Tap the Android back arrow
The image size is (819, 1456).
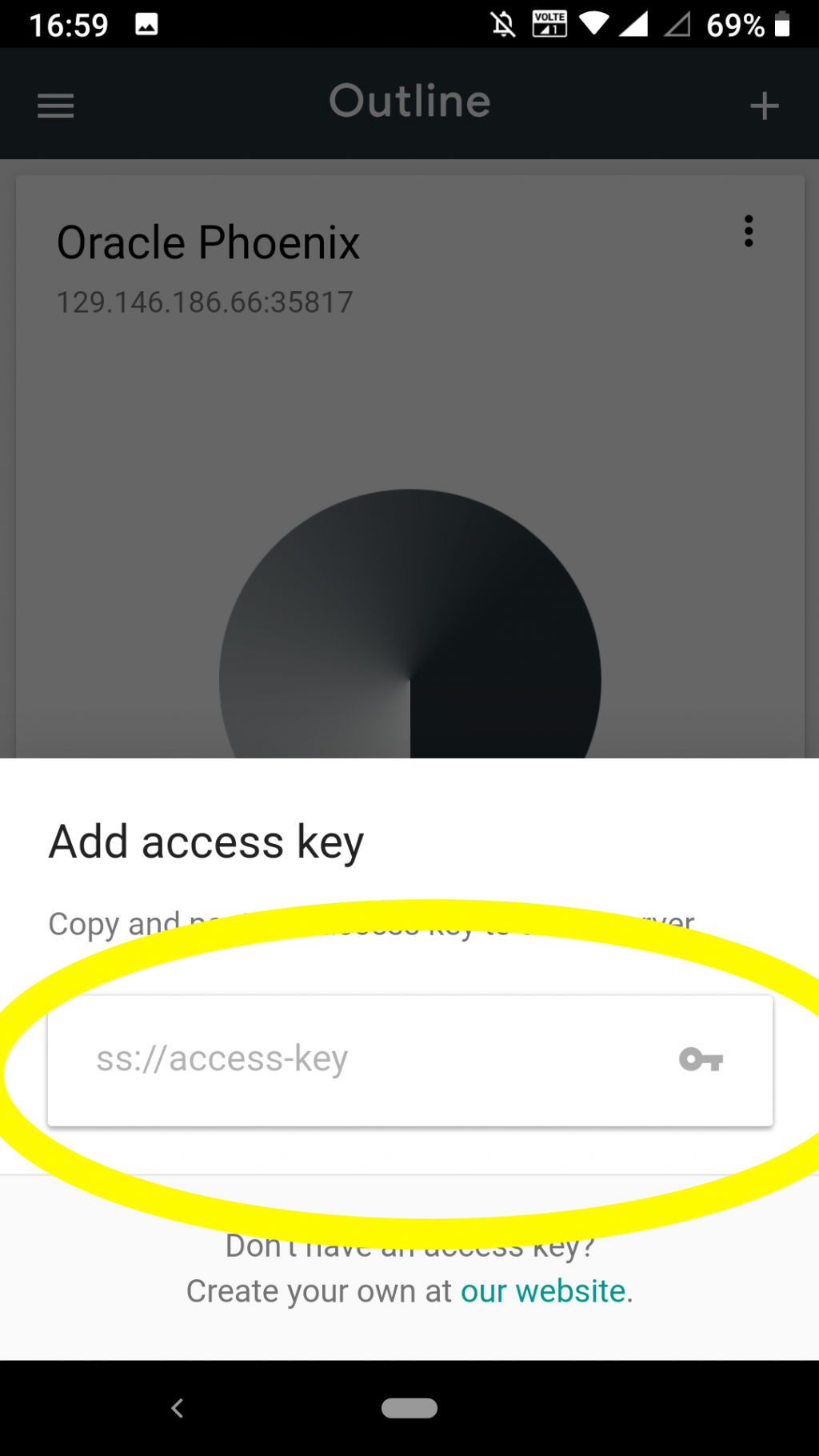178,1408
